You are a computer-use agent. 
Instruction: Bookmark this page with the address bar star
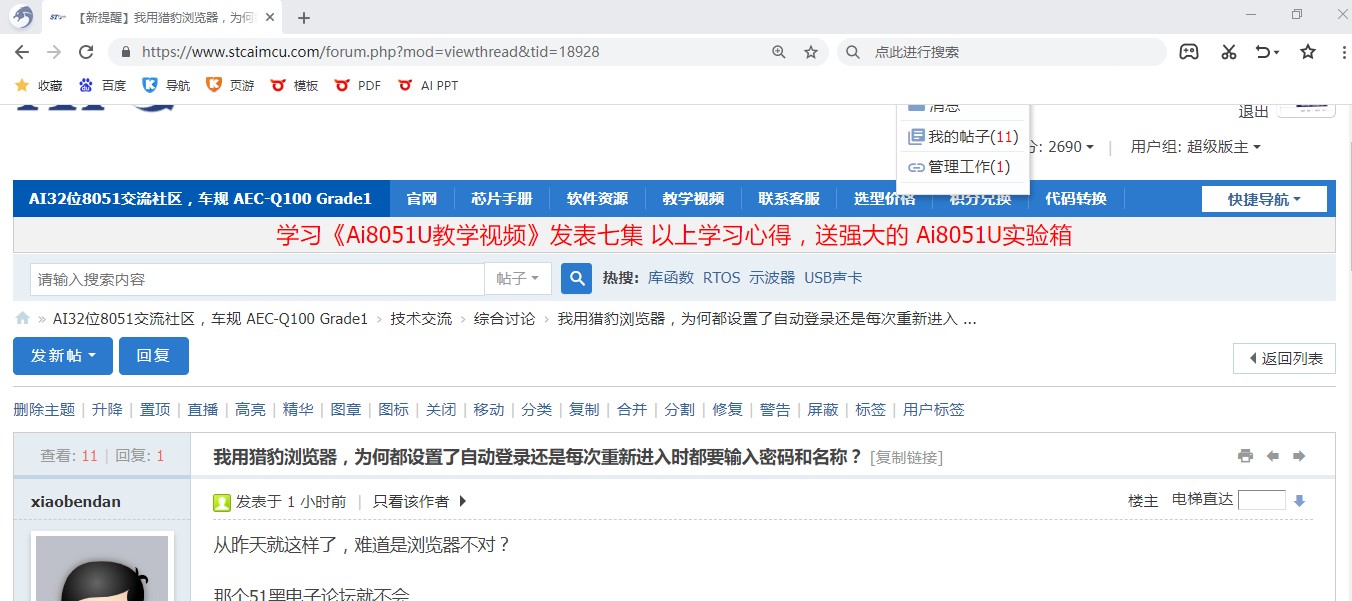tap(811, 52)
